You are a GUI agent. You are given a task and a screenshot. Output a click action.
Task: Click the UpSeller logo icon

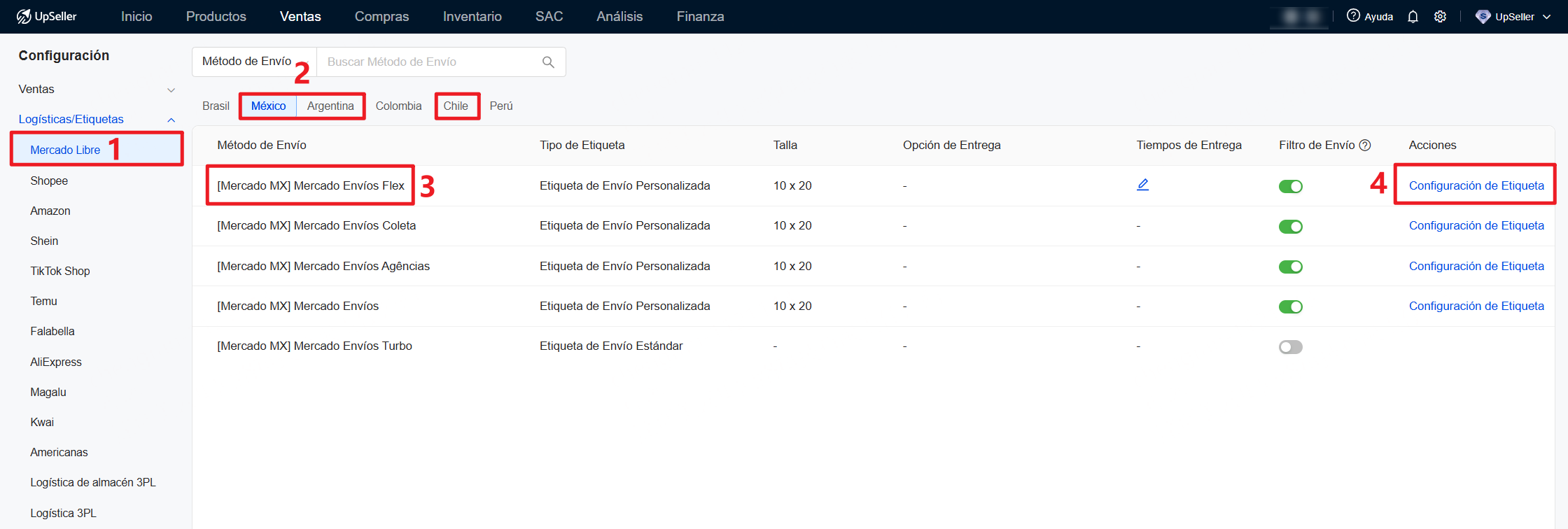point(24,16)
